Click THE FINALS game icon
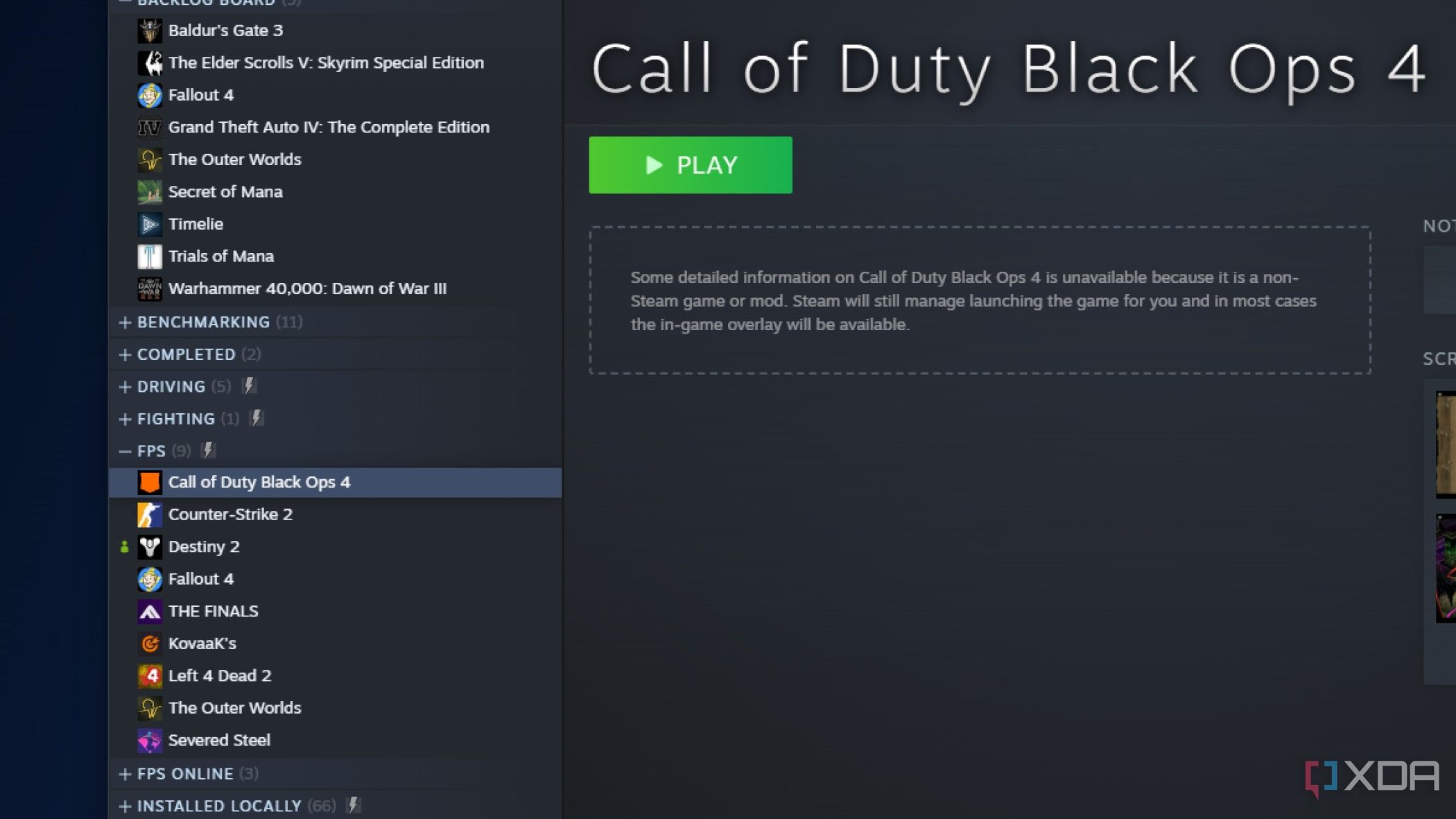 point(150,612)
